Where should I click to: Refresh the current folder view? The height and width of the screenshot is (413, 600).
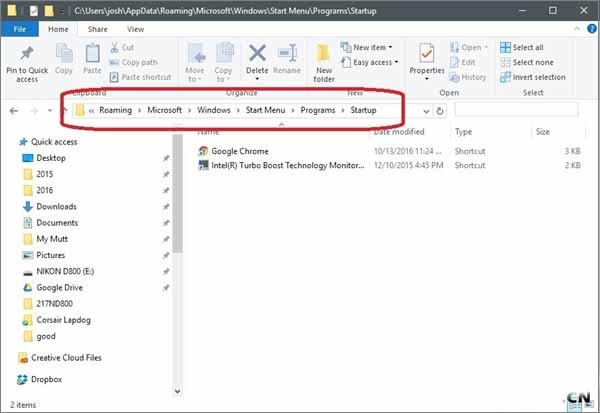click(x=440, y=110)
